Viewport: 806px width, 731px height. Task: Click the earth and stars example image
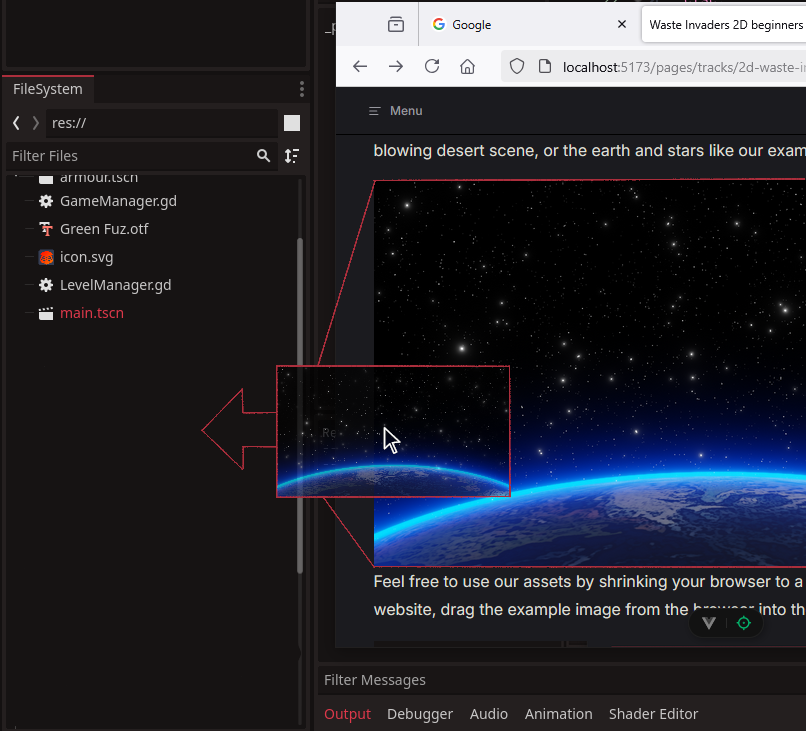[x=590, y=373]
